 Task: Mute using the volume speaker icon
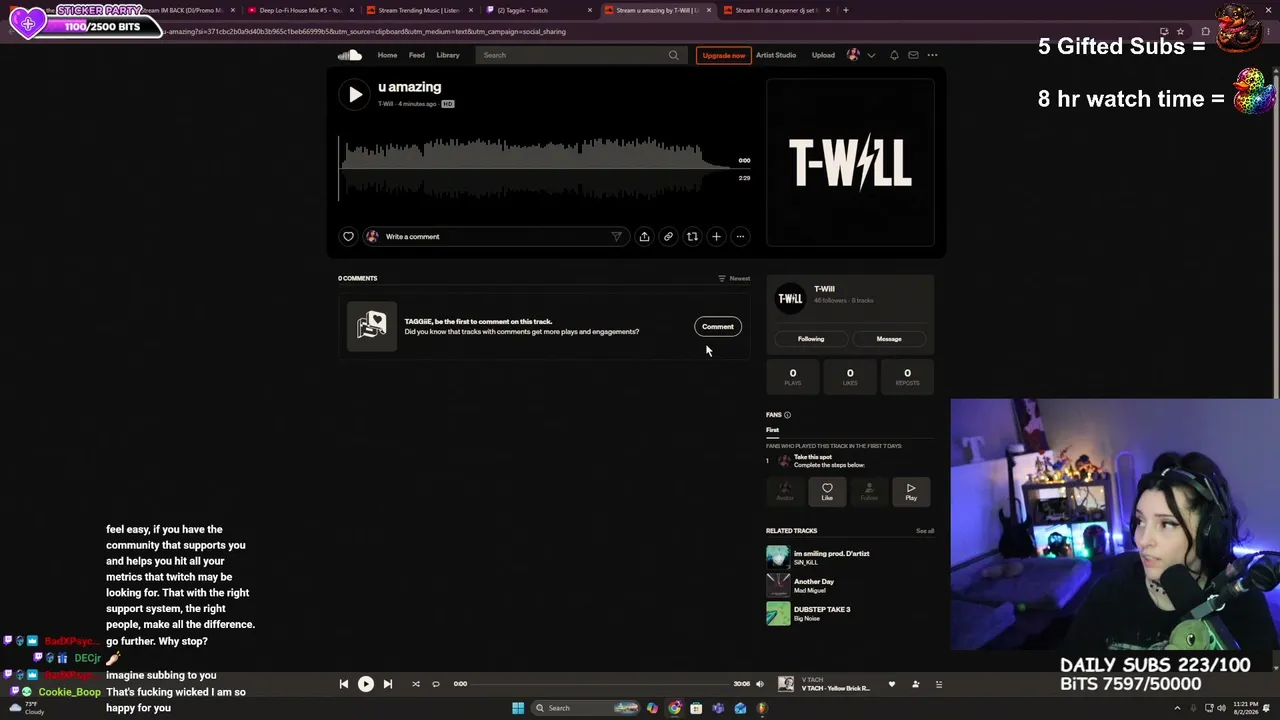[760, 684]
